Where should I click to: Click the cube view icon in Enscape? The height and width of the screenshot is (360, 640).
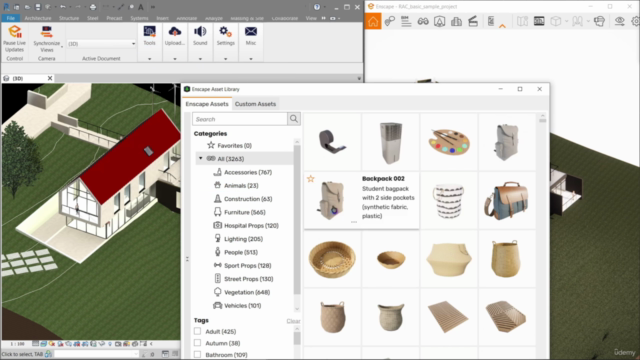[556, 21]
